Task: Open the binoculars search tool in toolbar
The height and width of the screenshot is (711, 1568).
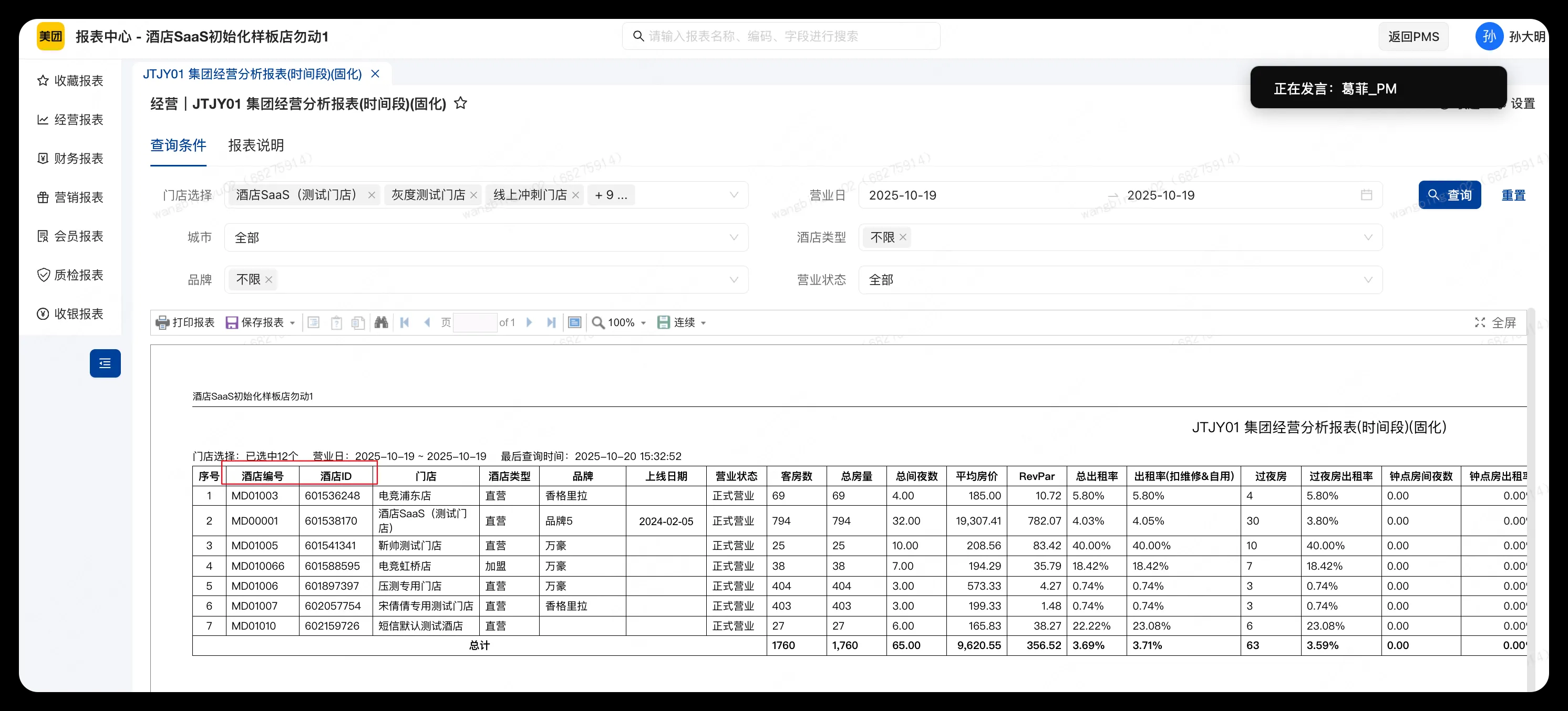Action: point(381,322)
